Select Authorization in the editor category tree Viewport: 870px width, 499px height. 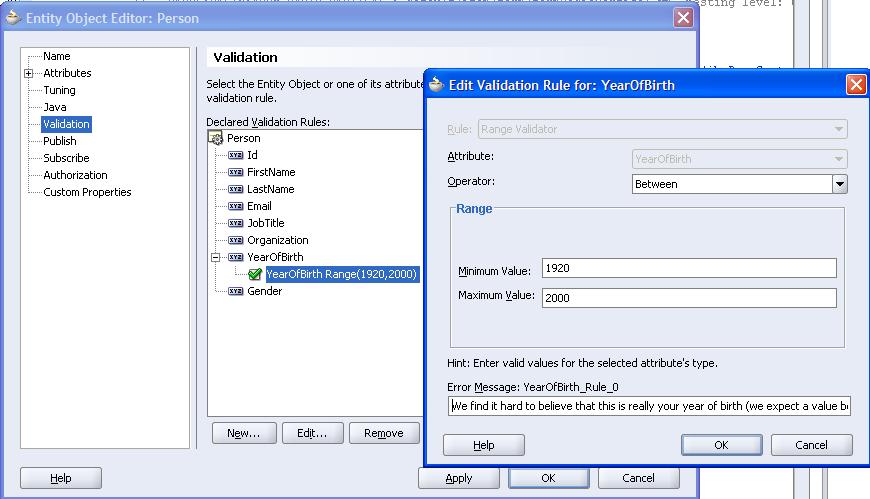[75, 175]
